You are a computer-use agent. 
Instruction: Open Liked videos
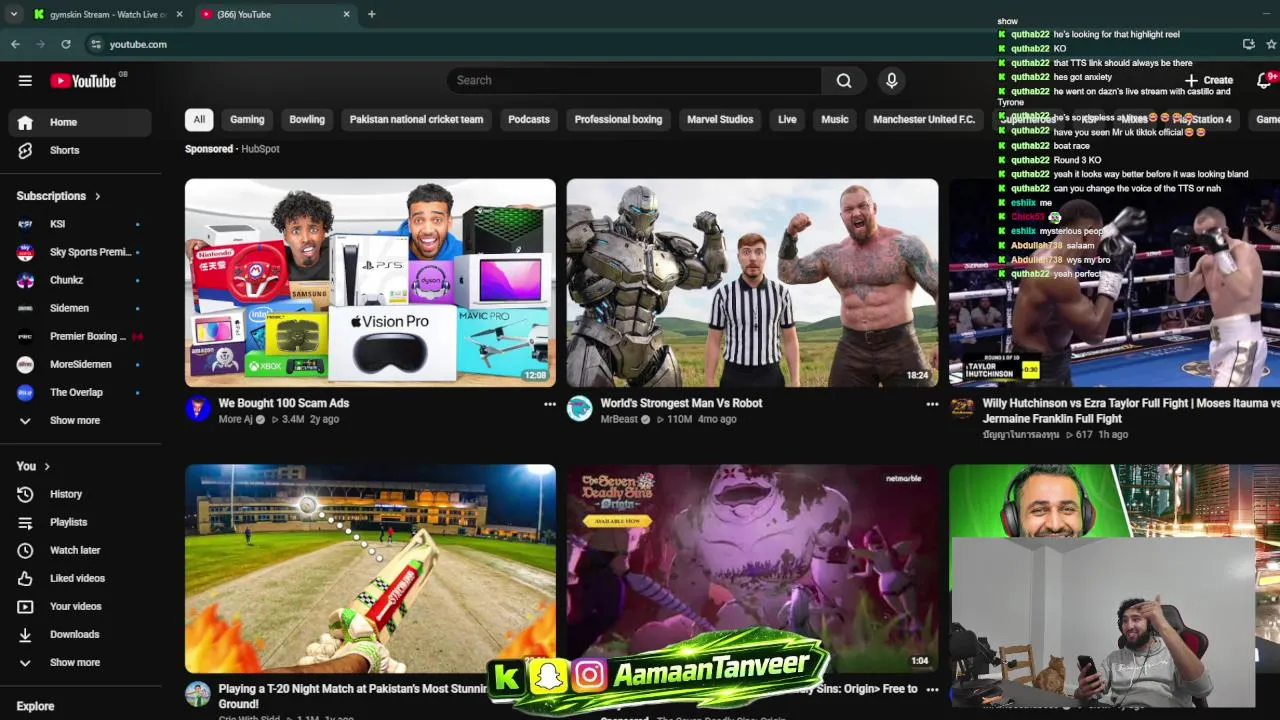click(x=80, y=578)
